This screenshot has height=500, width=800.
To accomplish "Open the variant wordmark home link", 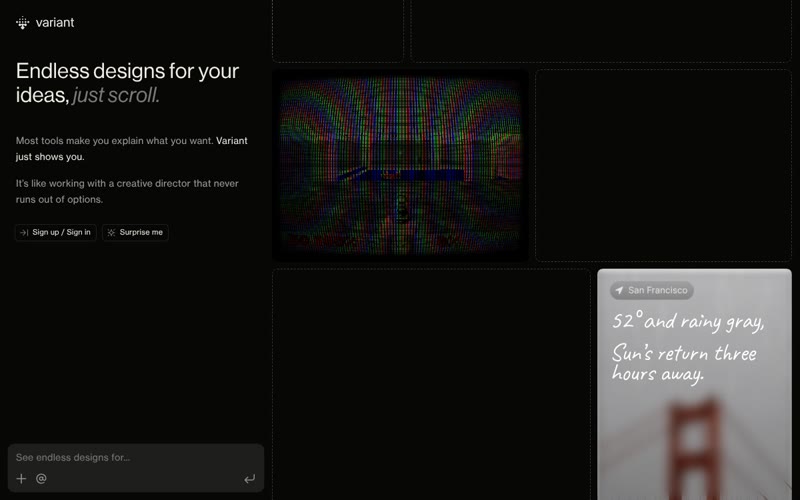I will click(x=55, y=22).
